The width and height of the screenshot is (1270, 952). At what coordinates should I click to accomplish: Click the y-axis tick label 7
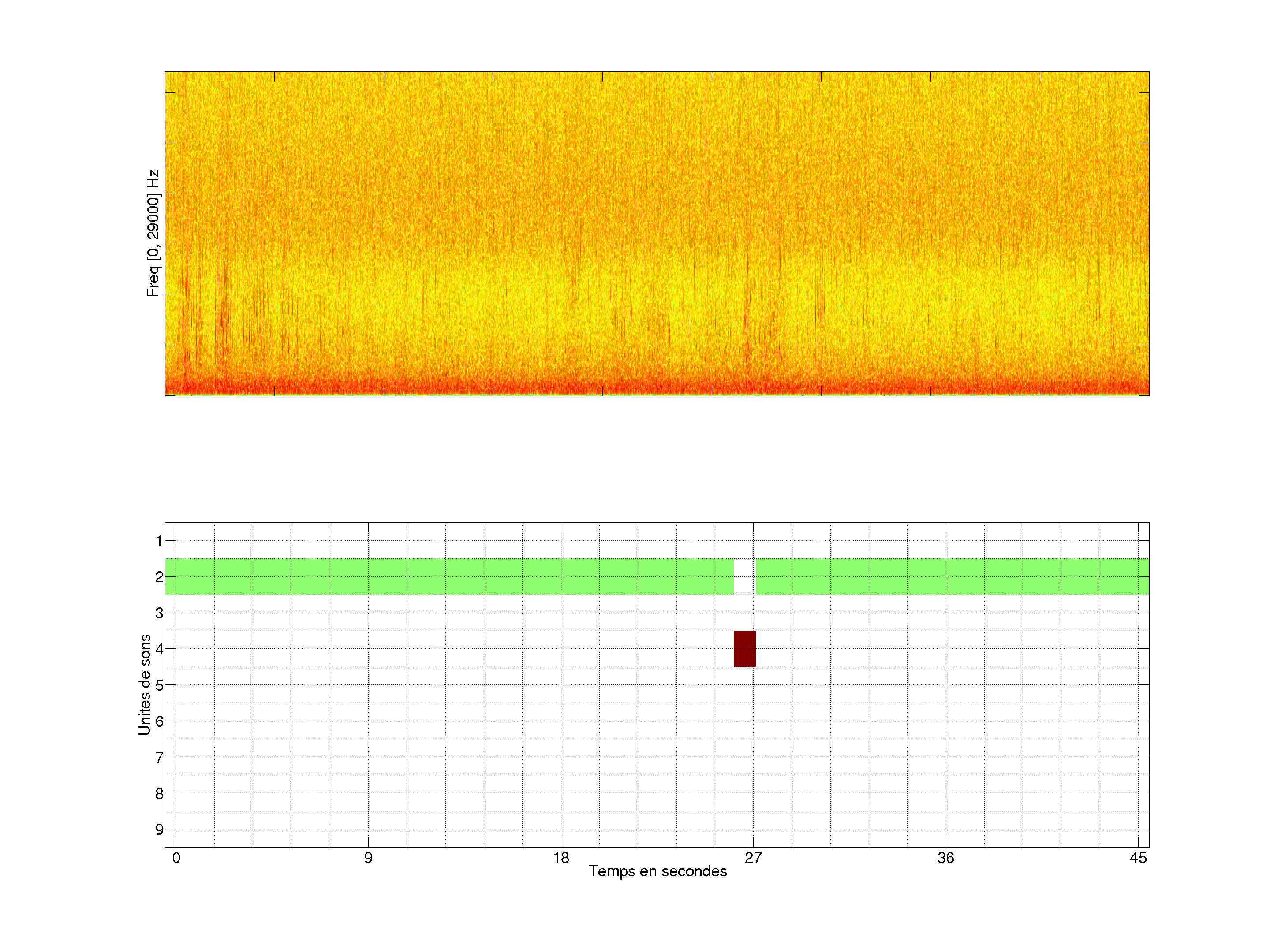[159, 758]
